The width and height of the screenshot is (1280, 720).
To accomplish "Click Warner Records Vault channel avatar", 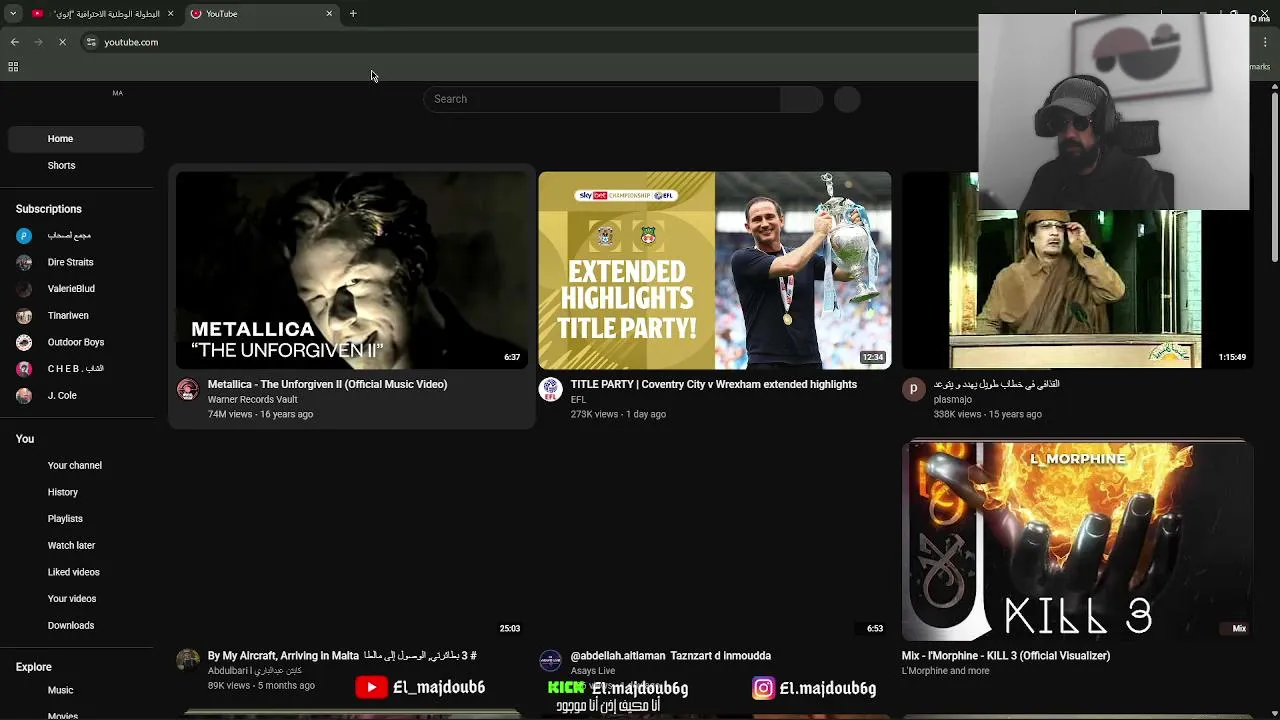I will [x=188, y=390].
